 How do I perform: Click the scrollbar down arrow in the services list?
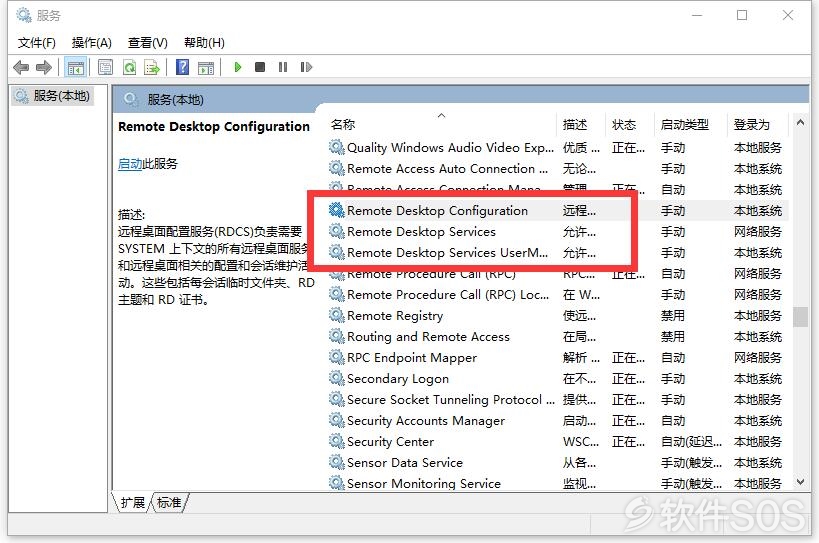coord(800,482)
